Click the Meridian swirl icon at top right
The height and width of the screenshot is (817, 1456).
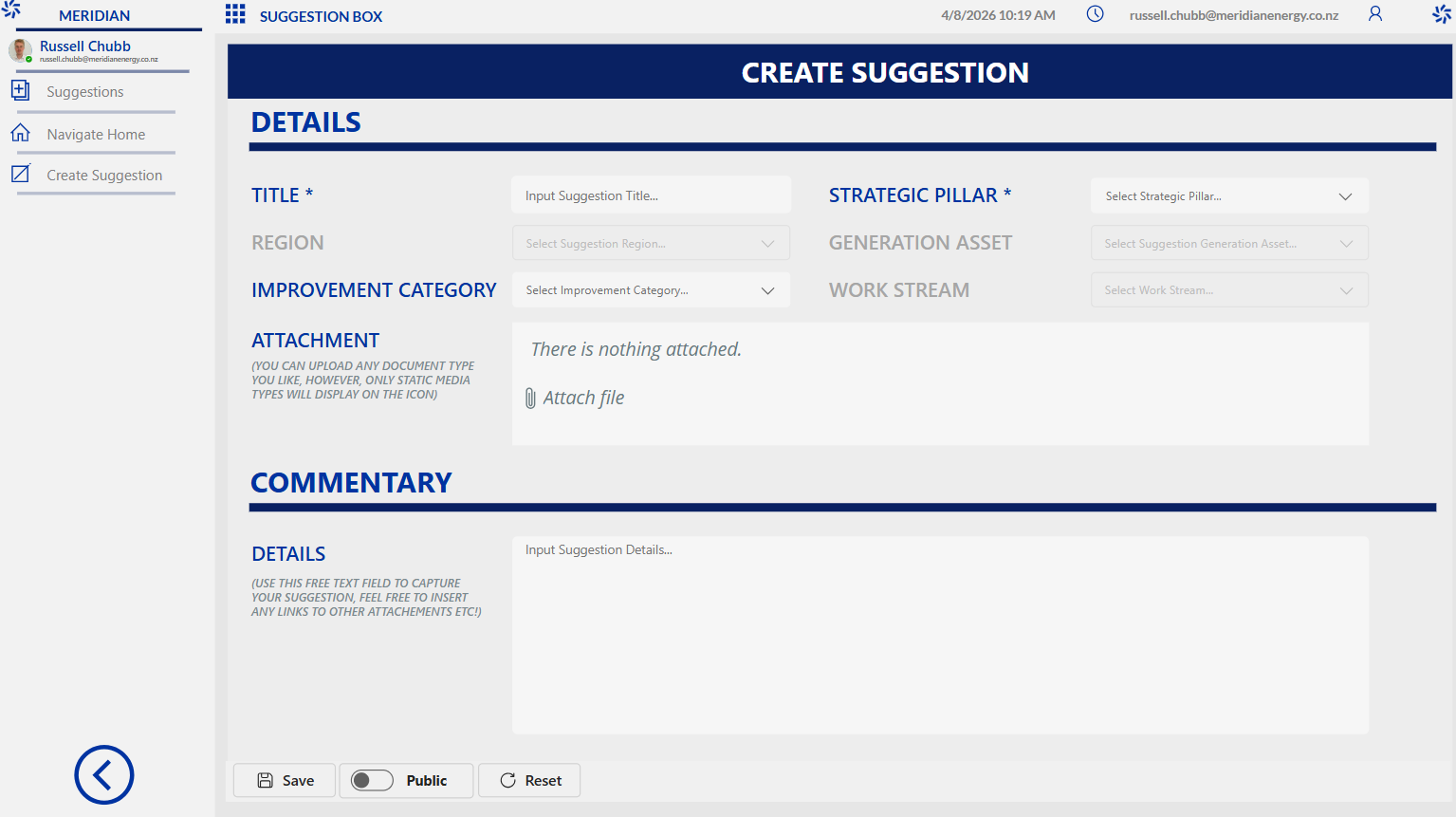tap(1442, 14)
